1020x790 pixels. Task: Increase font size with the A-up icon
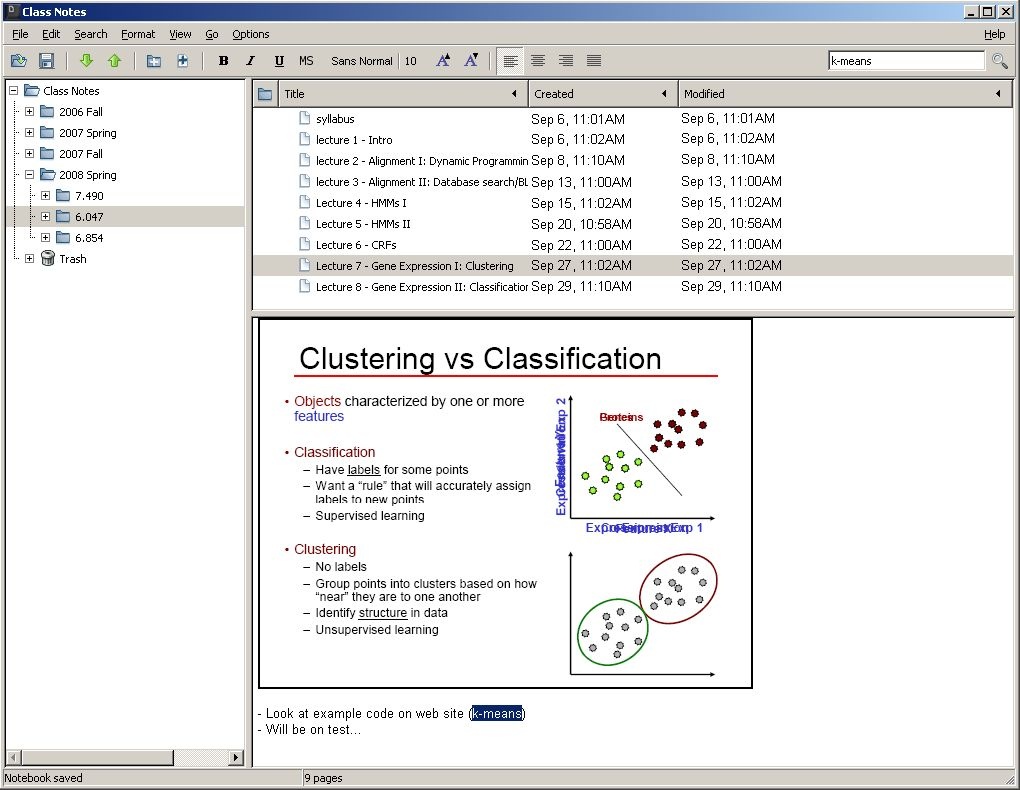coord(442,61)
